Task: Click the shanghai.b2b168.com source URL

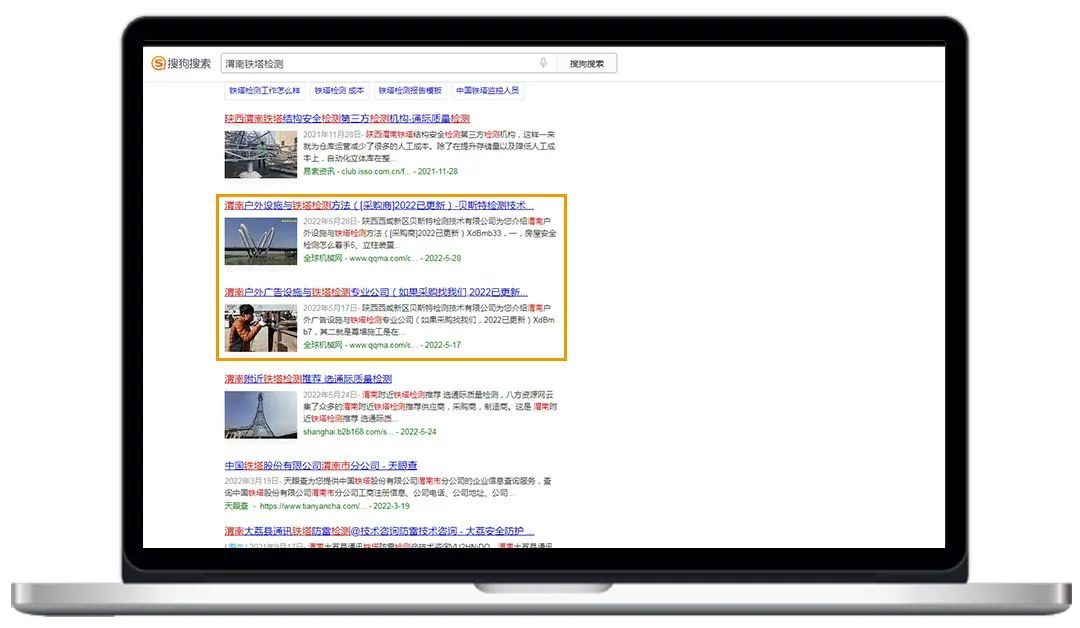Action: point(347,432)
